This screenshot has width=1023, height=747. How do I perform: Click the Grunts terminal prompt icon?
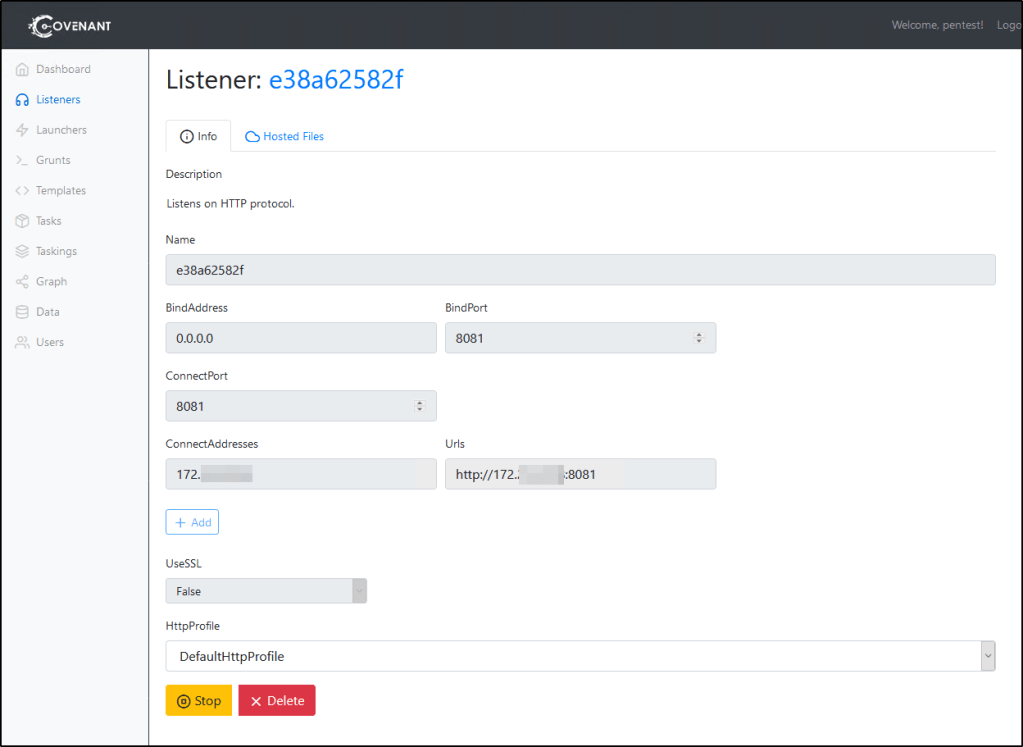click(x=23, y=160)
